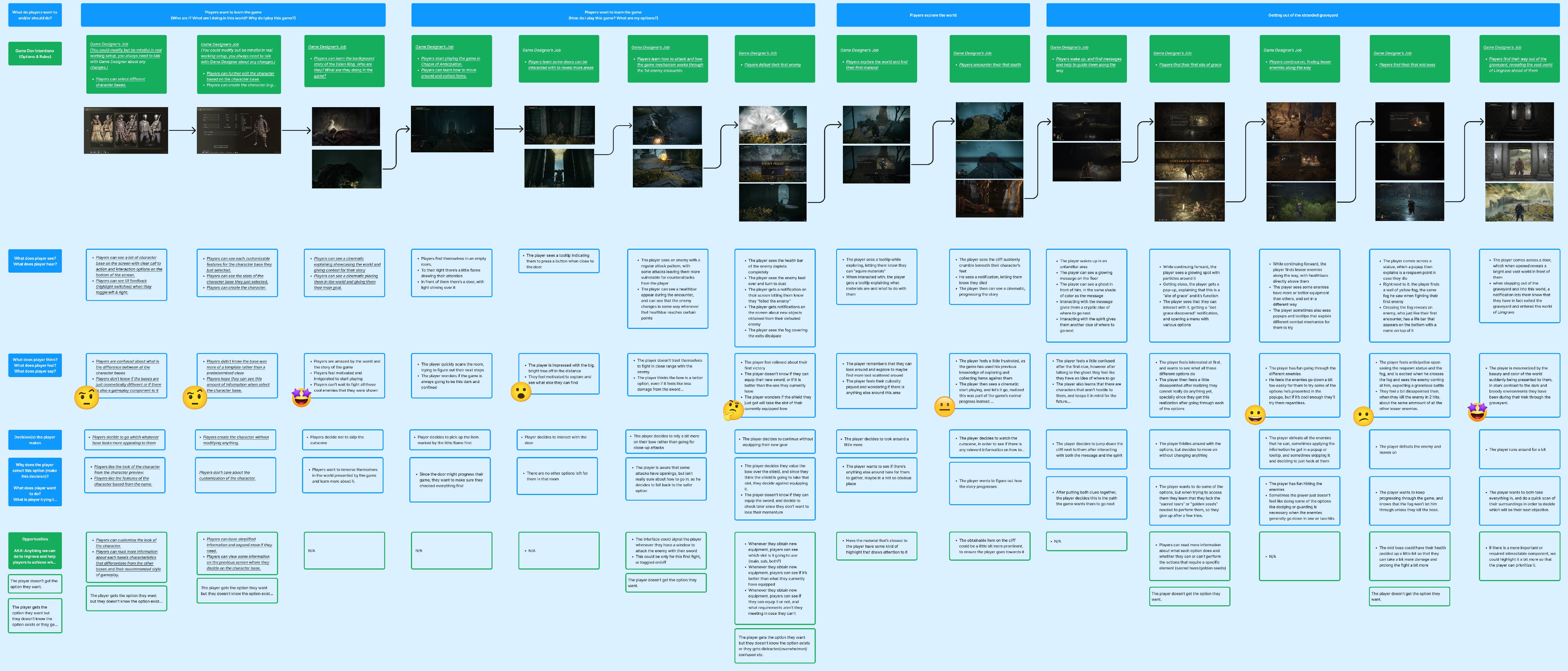Click the confused frowning emoji sticker
The height and width of the screenshot is (671, 1568).
(1364, 416)
